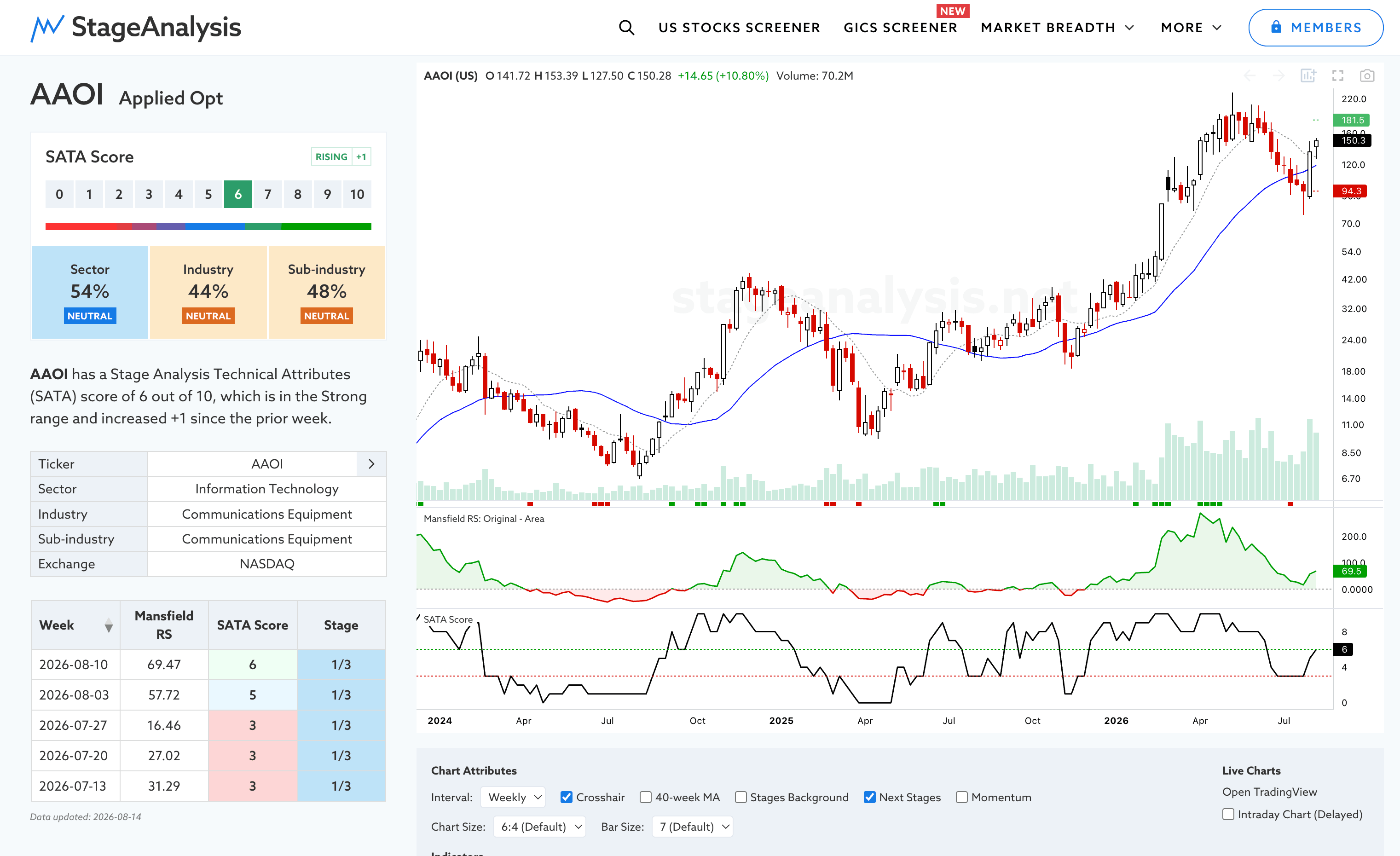Enable the Momentum checkbox
Image resolution: width=1400 pixels, height=856 pixels.
[961, 797]
